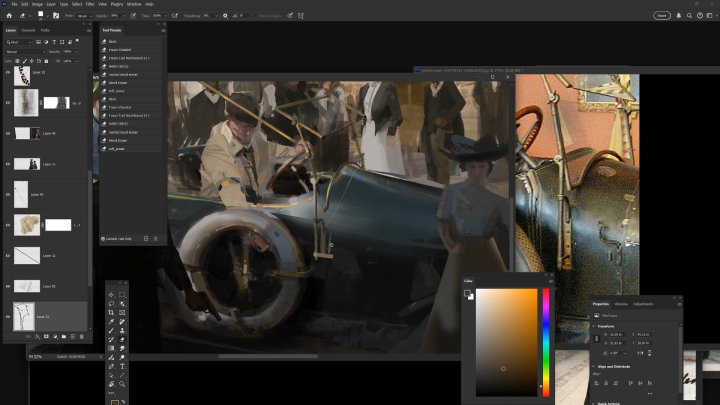Open the File menu
720x405 pixels.
point(14,4)
